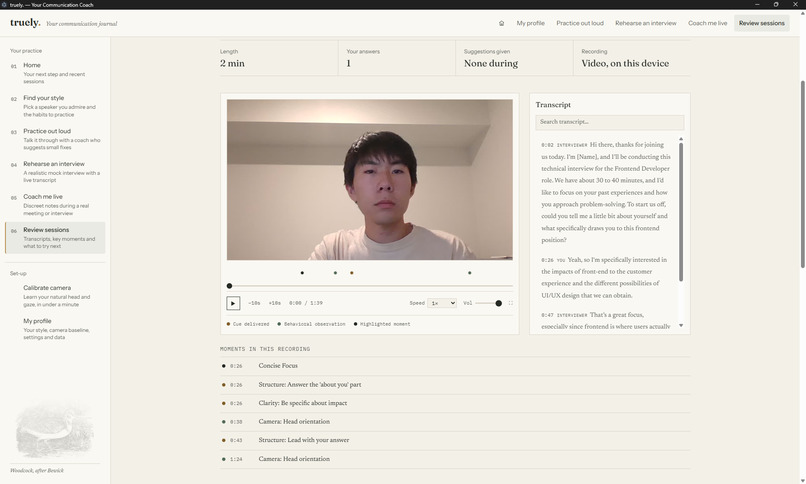Screen dimensions: 806x484
Task: Open 'Camera: Head orientation' moment at 0:38
Action: click(455, 421)
